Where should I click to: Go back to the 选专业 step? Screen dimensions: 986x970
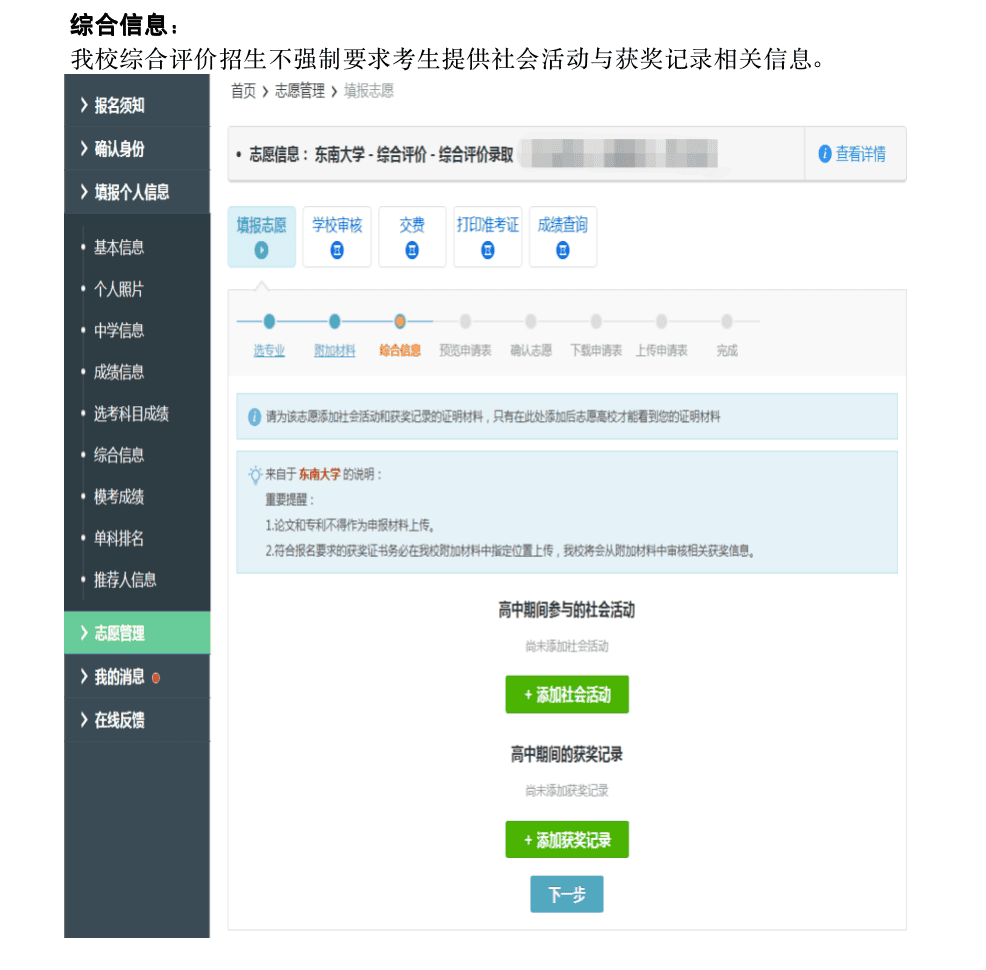click(269, 351)
